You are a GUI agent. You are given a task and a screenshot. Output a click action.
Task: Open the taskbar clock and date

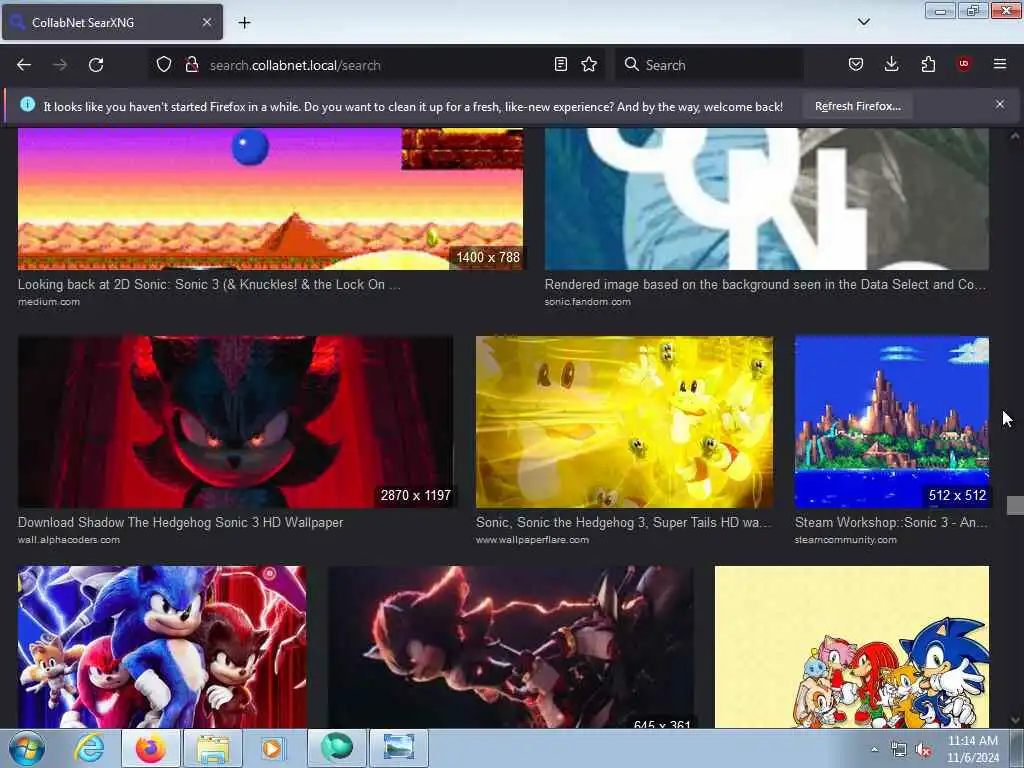click(972, 749)
